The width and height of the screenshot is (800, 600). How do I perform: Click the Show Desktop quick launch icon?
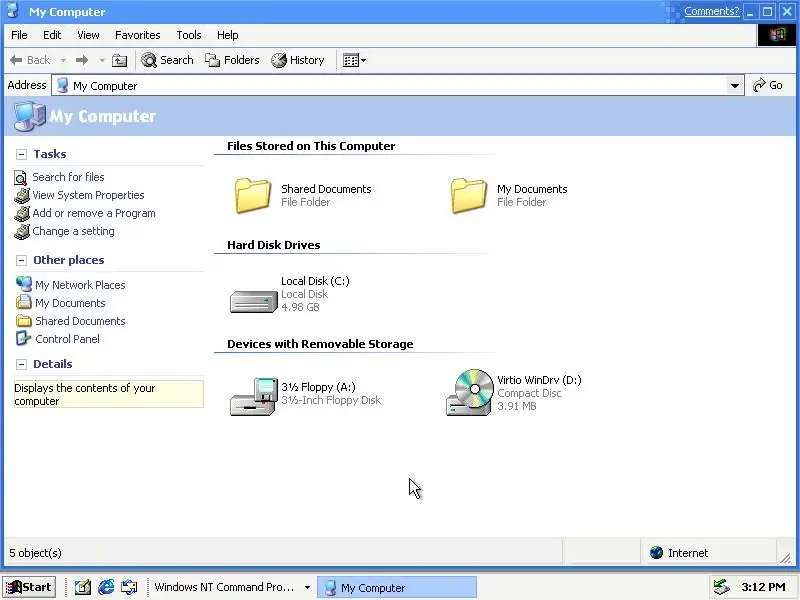pyautogui.click(x=83, y=587)
